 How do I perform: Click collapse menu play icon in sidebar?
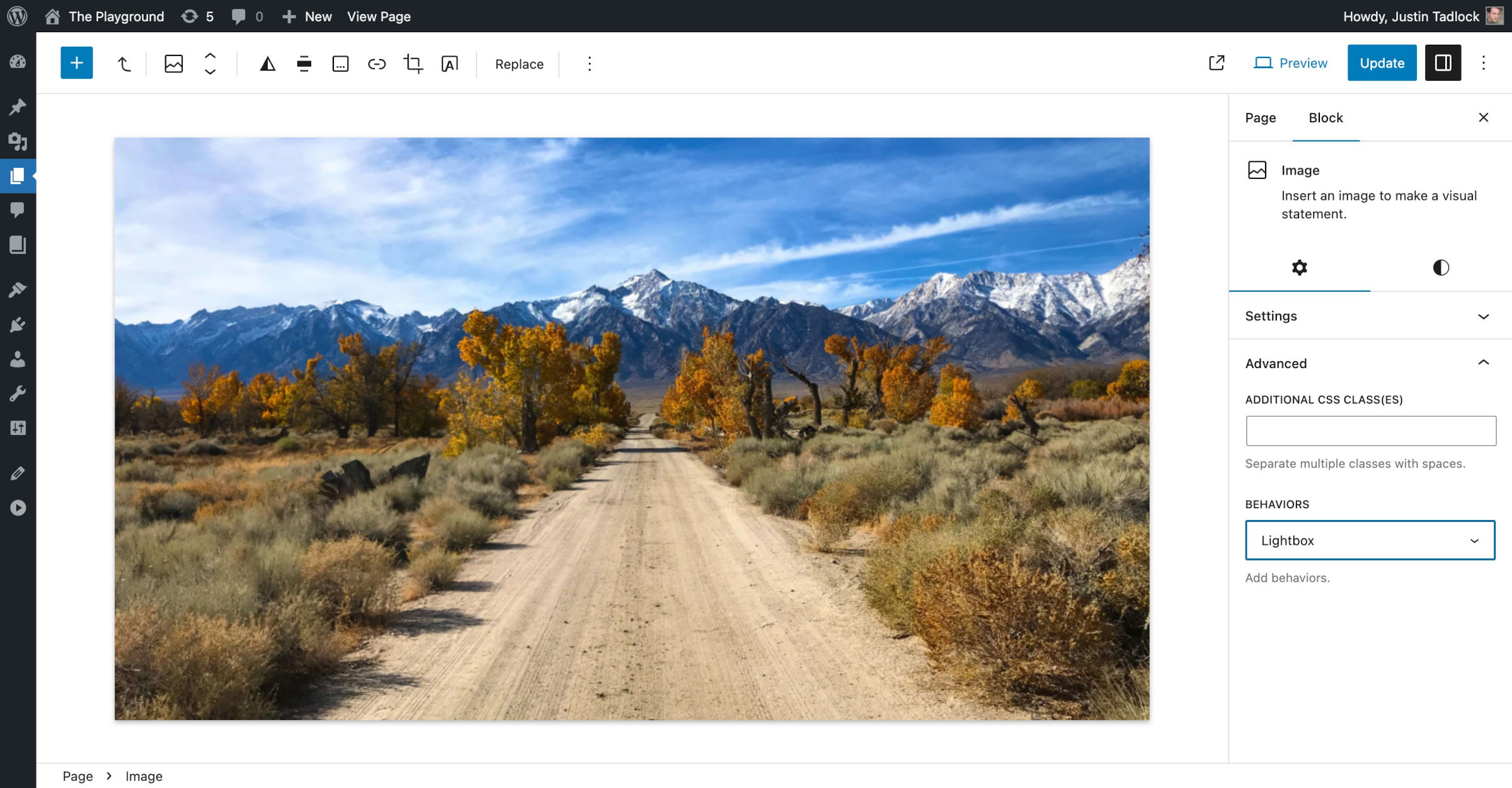point(18,507)
